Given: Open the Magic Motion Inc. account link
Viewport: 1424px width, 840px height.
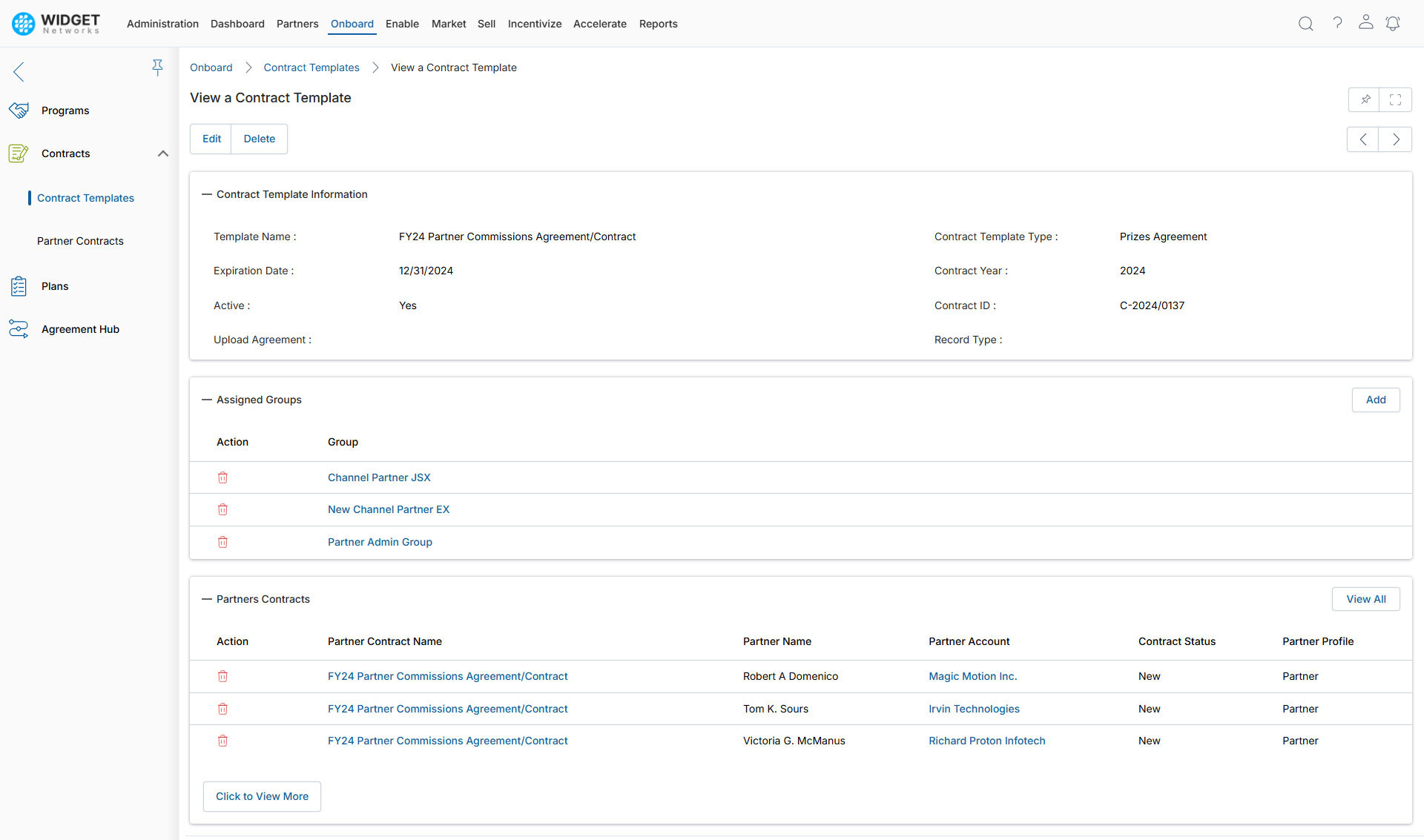Looking at the screenshot, I should (x=972, y=676).
